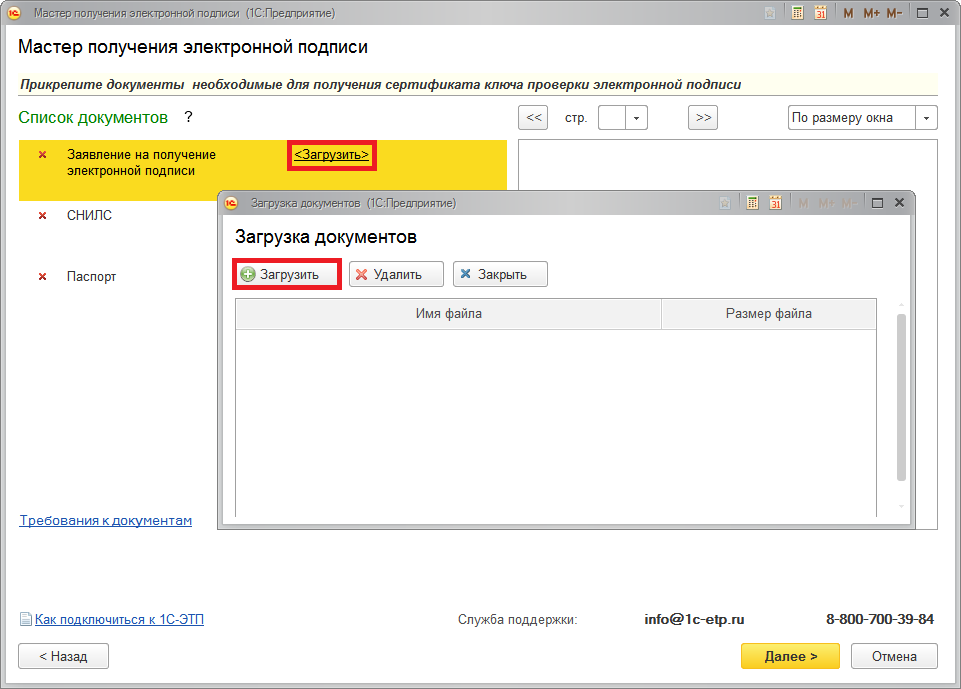
Task: Click the question mark help icon
Action: pyautogui.click(x=187, y=118)
